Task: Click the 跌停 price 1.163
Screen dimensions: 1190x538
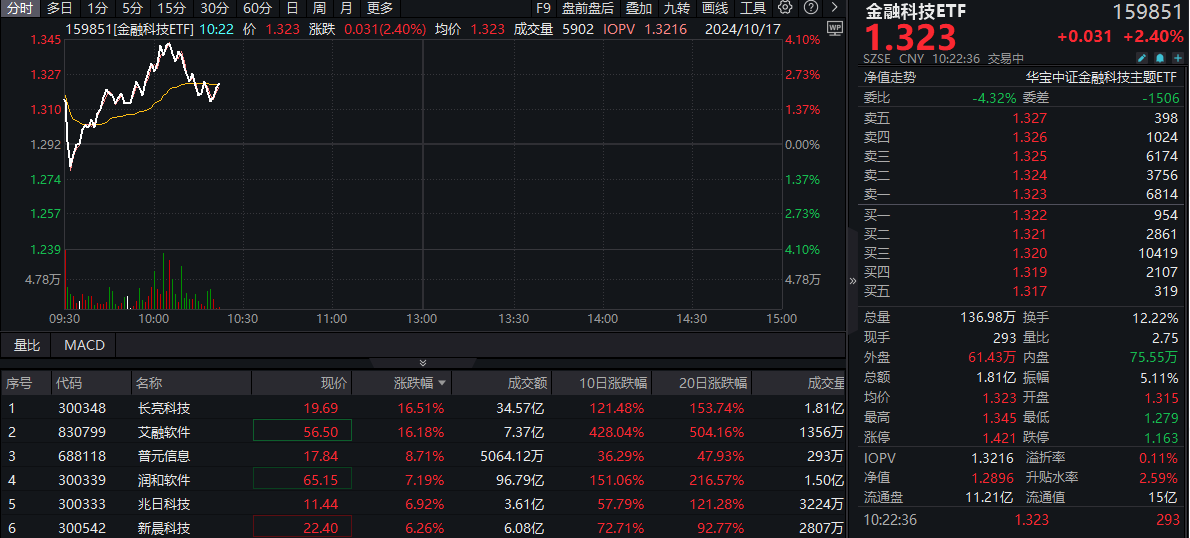Action: tap(1160, 438)
